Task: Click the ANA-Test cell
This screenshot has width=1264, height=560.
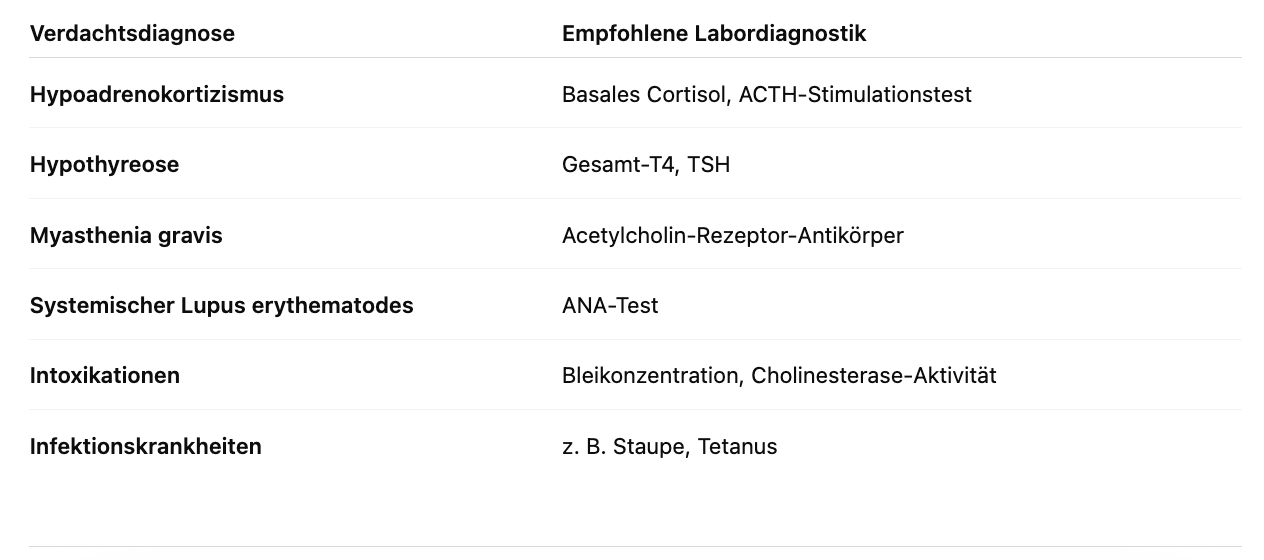Action: click(610, 306)
